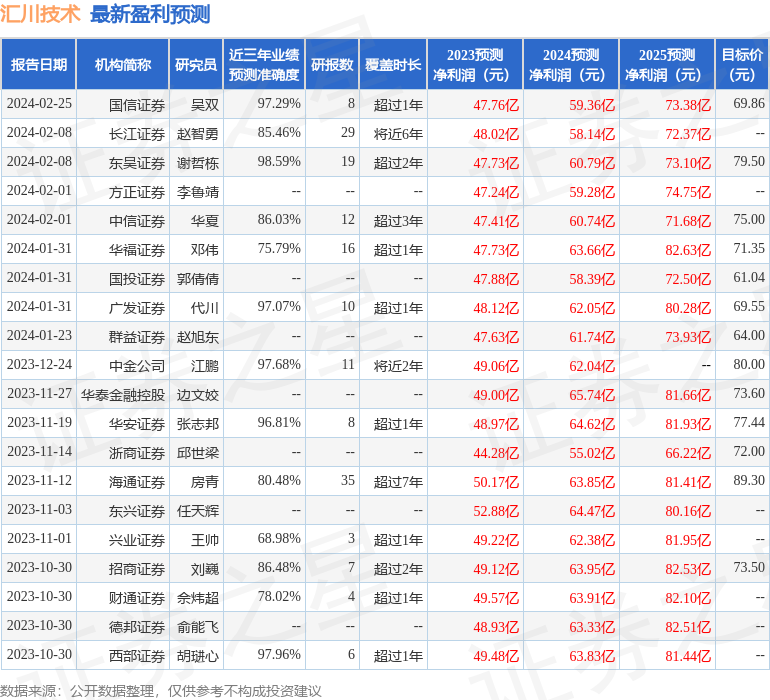Click the 华泰金融控股 institution cell
This screenshot has width=770, height=700.
(123, 394)
